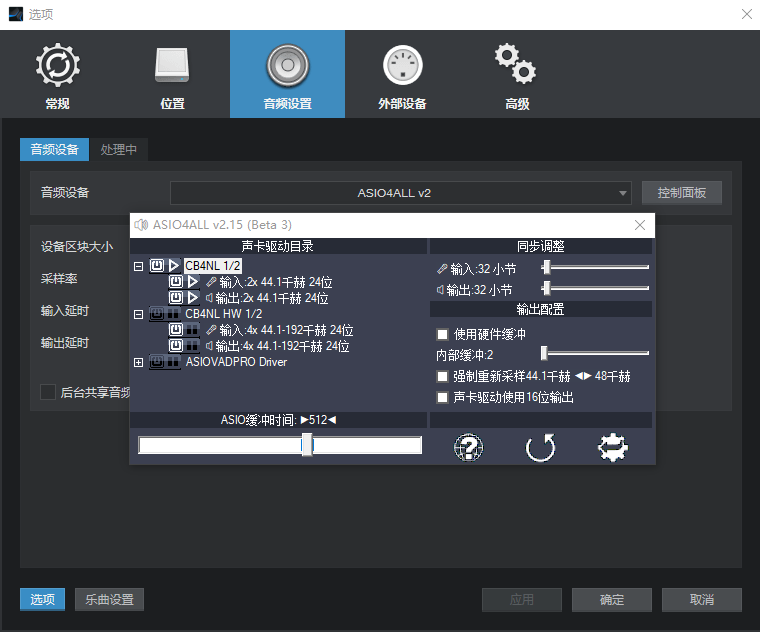Open 外部设备 external devices section
The height and width of the screenshot is (632, 760).
tap(402, 75)
